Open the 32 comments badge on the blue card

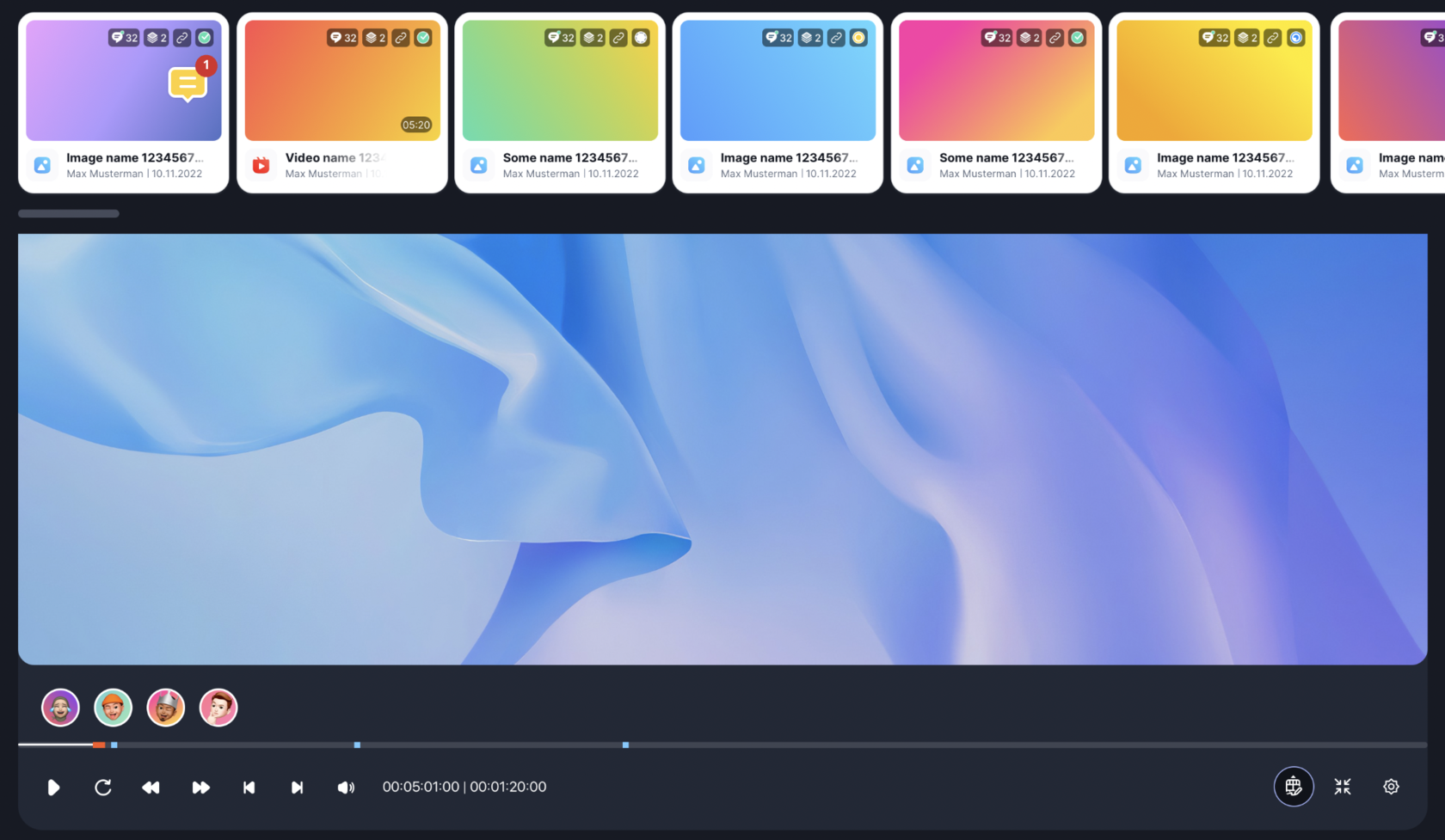click(778, 38)
